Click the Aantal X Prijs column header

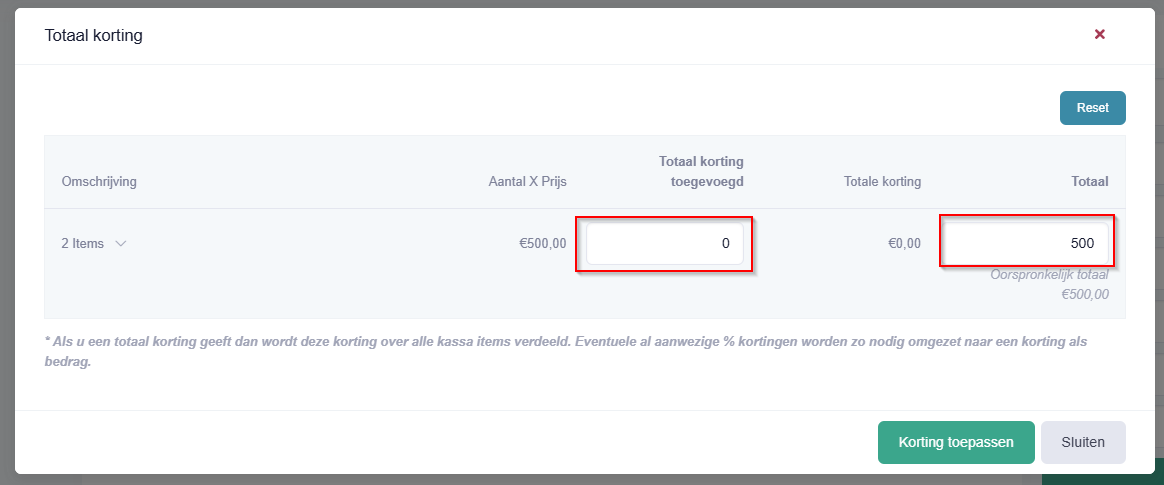(527, 182)
